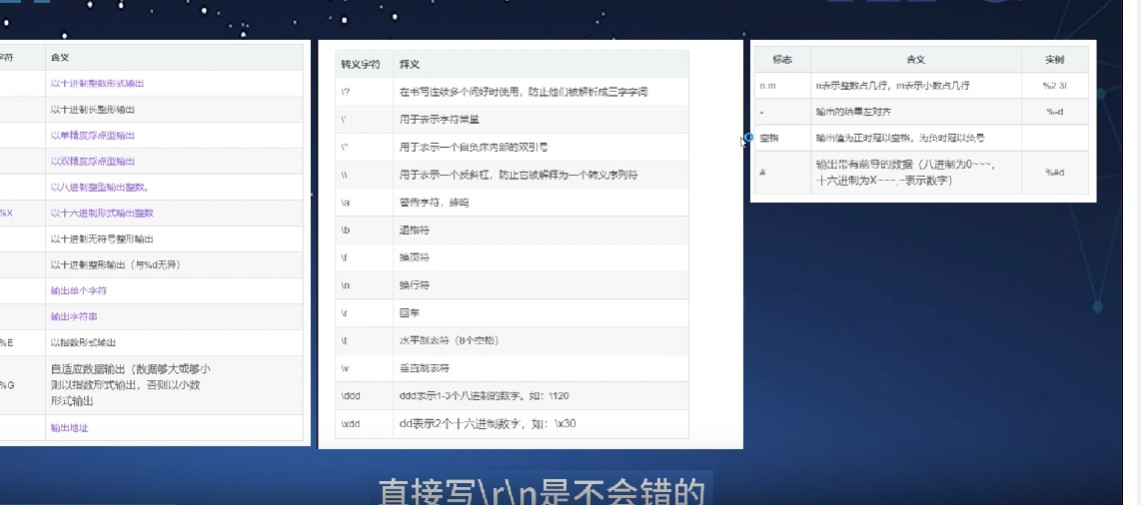Click the subtitle text 直接写\r\n是不会错的
This screenshot has width=1141, height=505.
543,493
